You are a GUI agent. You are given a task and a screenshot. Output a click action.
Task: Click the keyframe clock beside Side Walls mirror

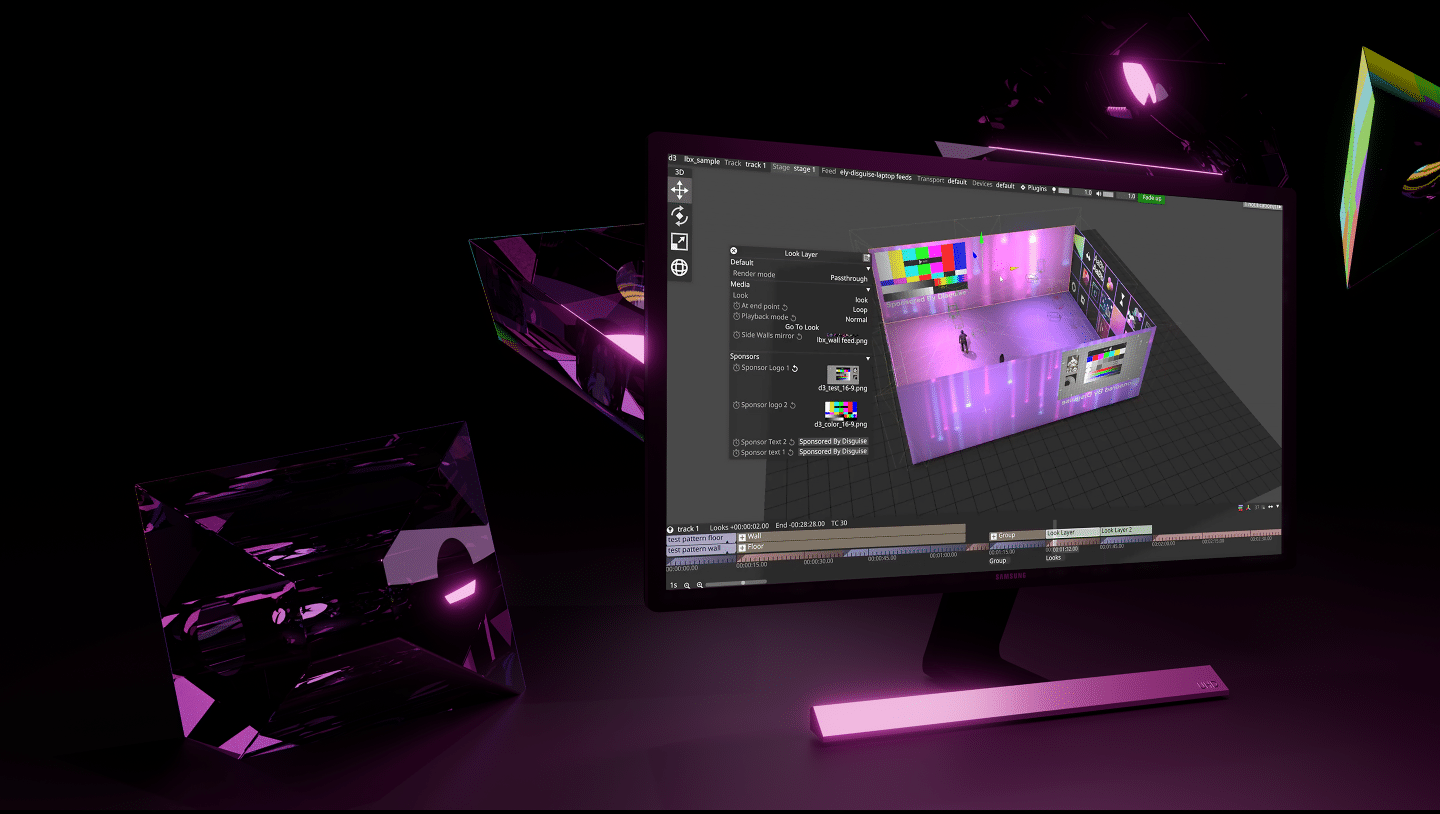(737, 335)
